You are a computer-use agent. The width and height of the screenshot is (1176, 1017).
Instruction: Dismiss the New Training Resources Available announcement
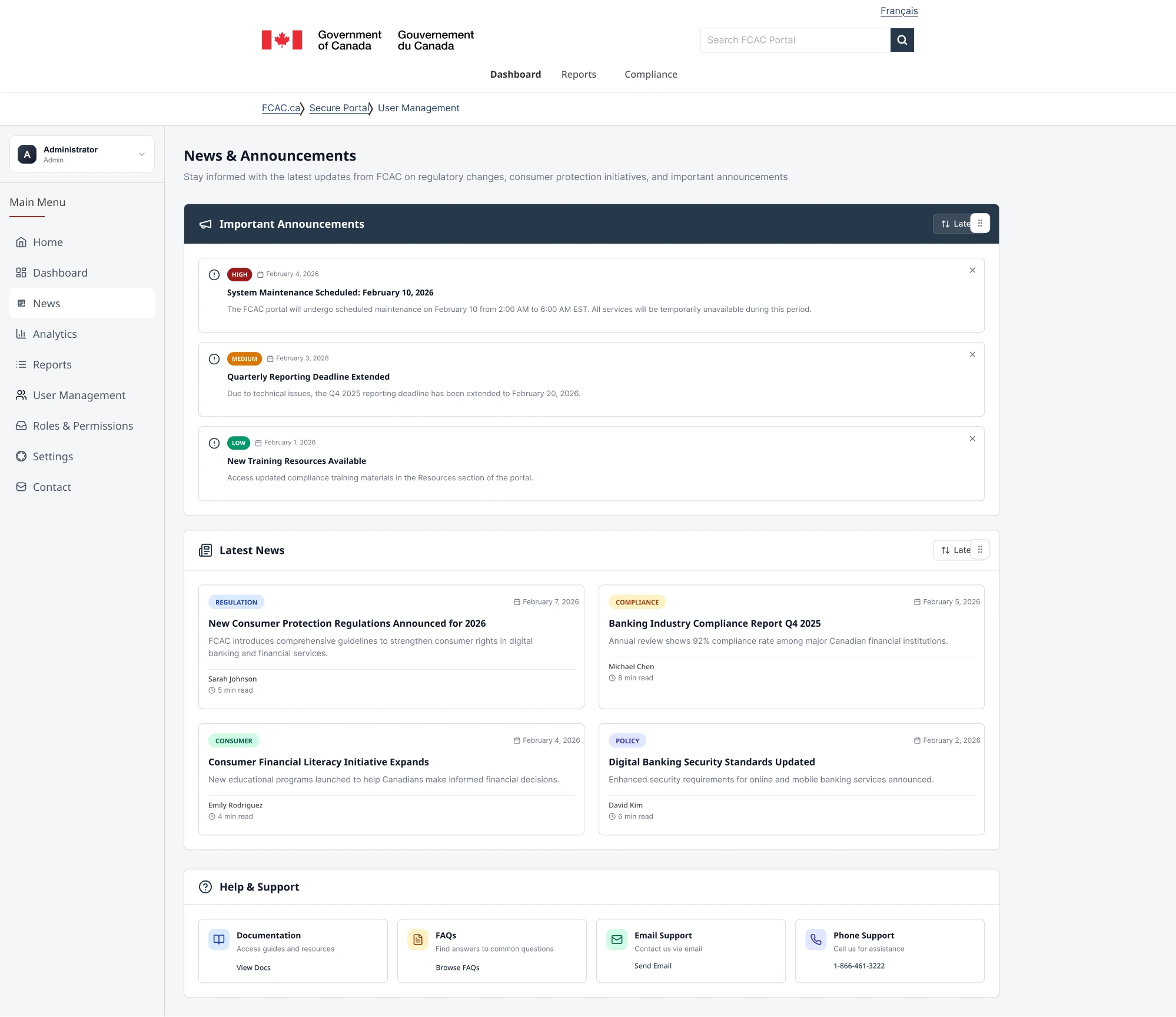pyautogui.click(x=972, y=438)
